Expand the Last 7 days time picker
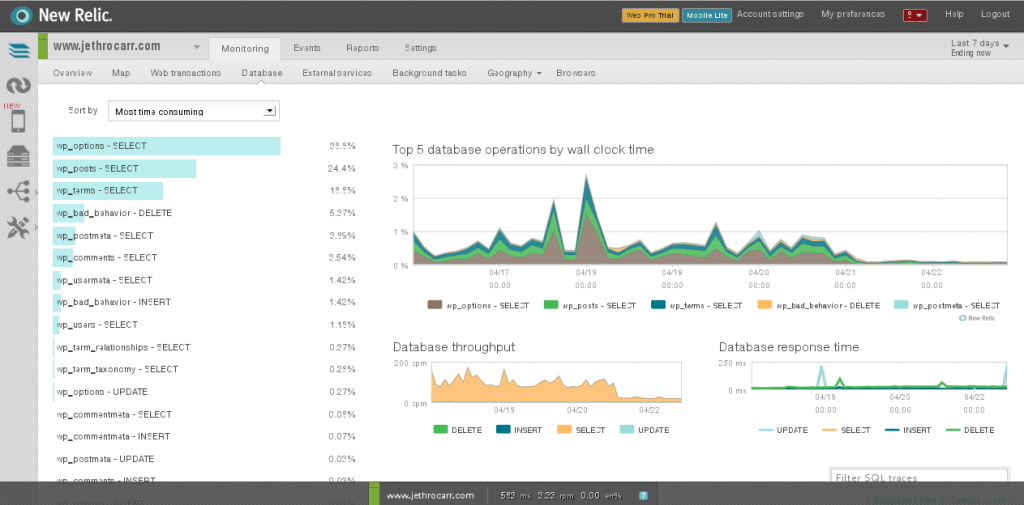 click(x=980, y=48)
